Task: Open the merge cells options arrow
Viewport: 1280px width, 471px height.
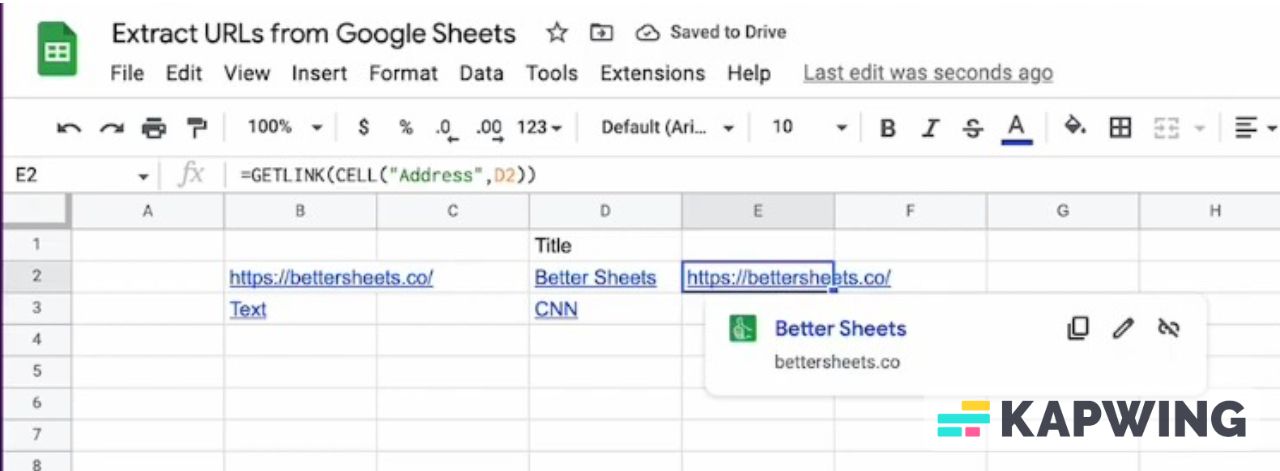Action: (x=1199, y=128)
